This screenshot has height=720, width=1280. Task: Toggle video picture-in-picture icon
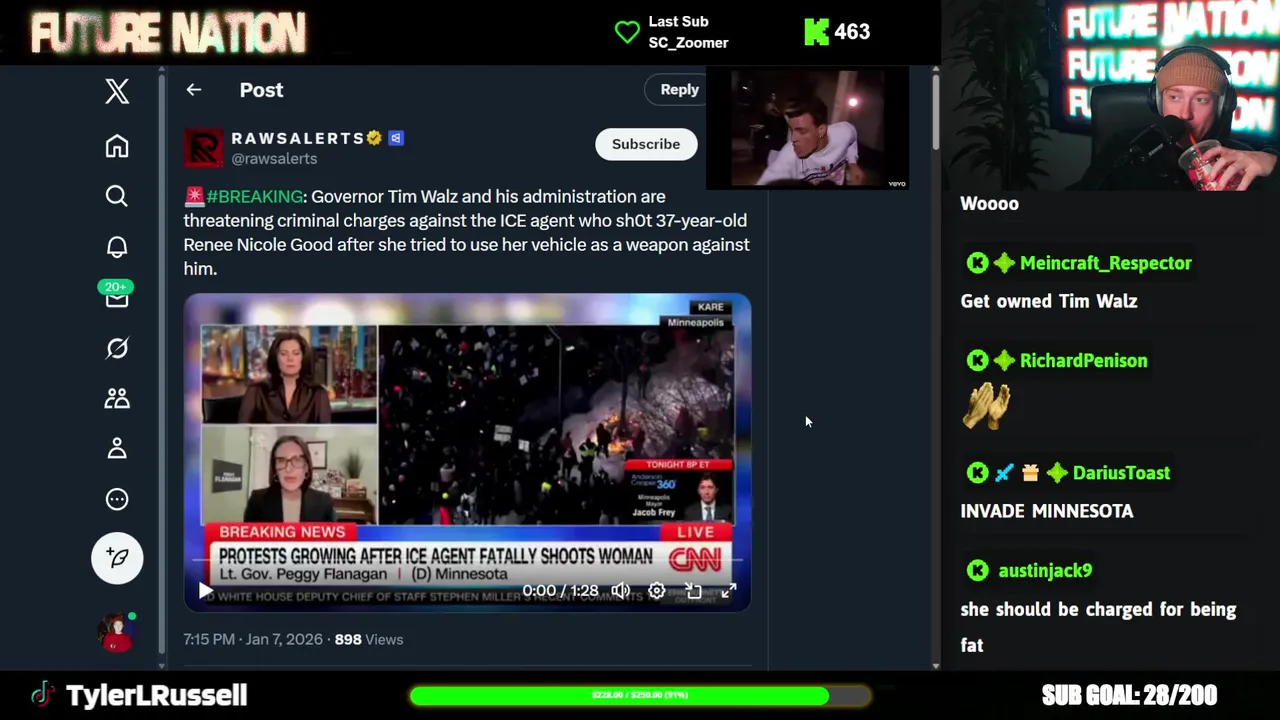[693, 591]
